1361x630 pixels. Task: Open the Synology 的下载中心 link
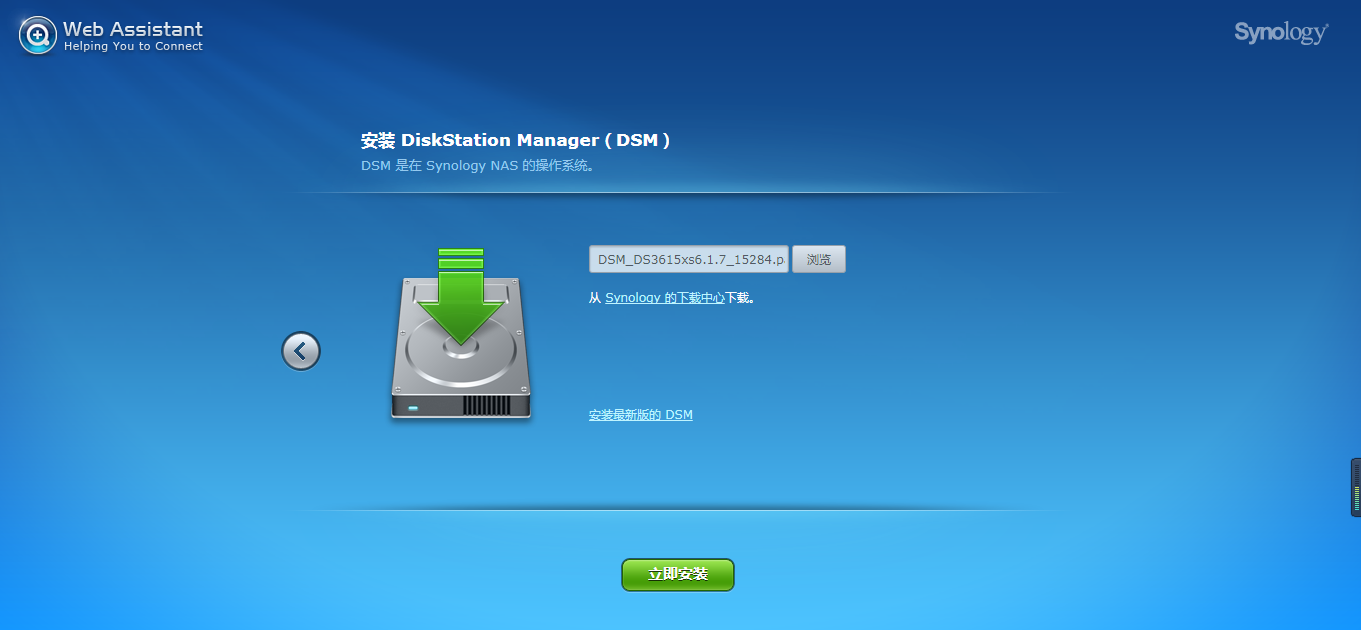pyautogui.click(x=665, y=298)
